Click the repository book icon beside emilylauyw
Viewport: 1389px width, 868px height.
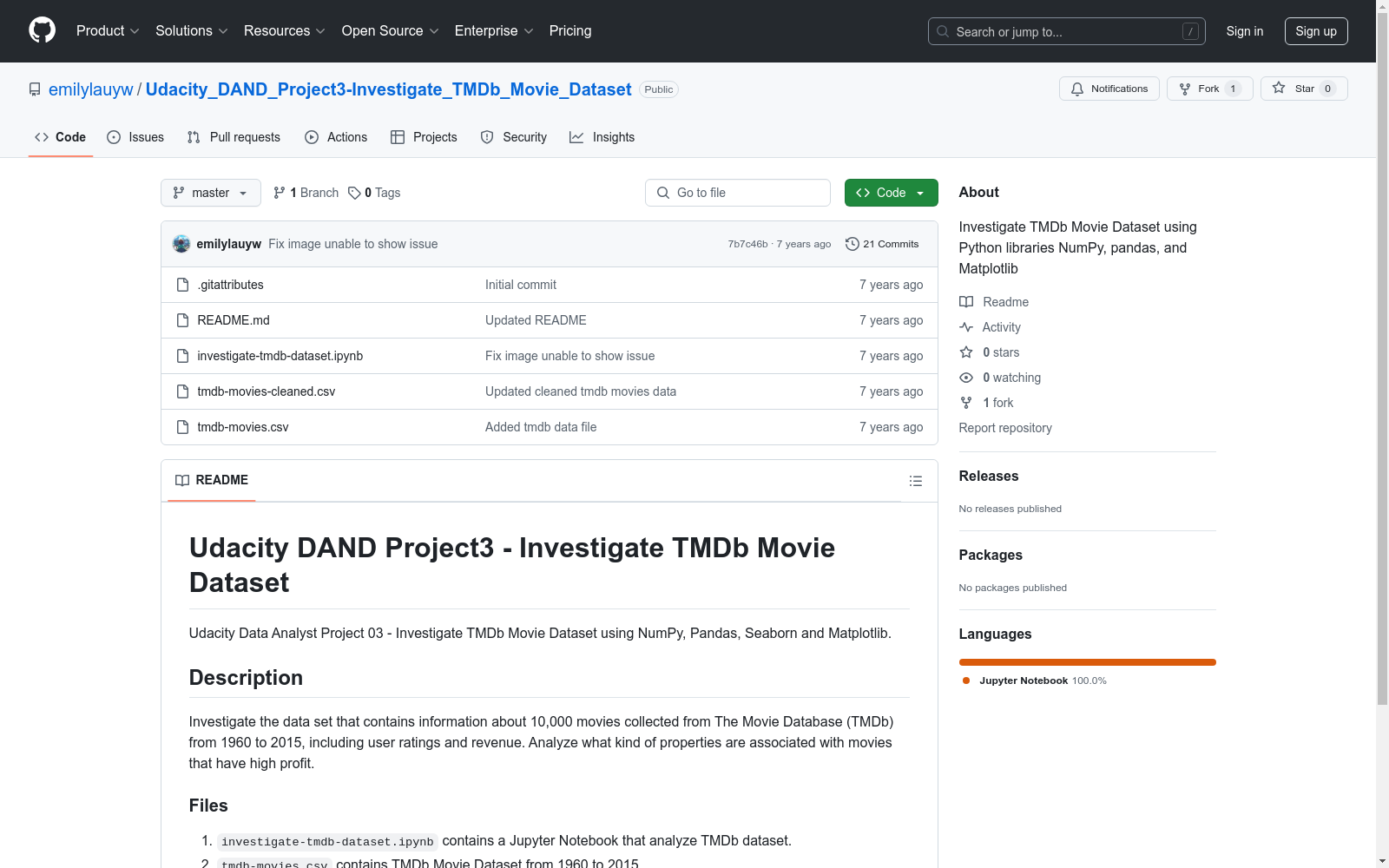point(35,89)
